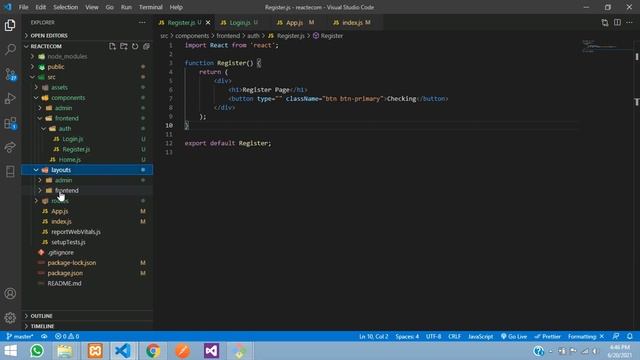The height and width of the screenshot is (360, 640).
Task: Open the Selection menu
Action: coord(65,7)
